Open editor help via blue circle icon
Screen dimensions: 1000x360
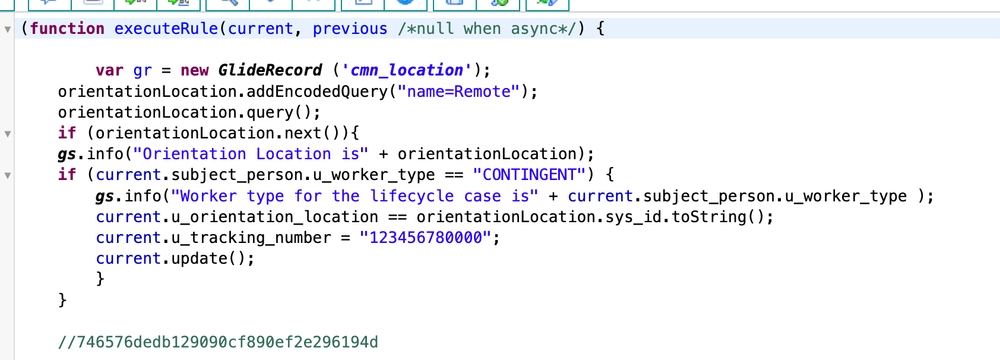405,3
